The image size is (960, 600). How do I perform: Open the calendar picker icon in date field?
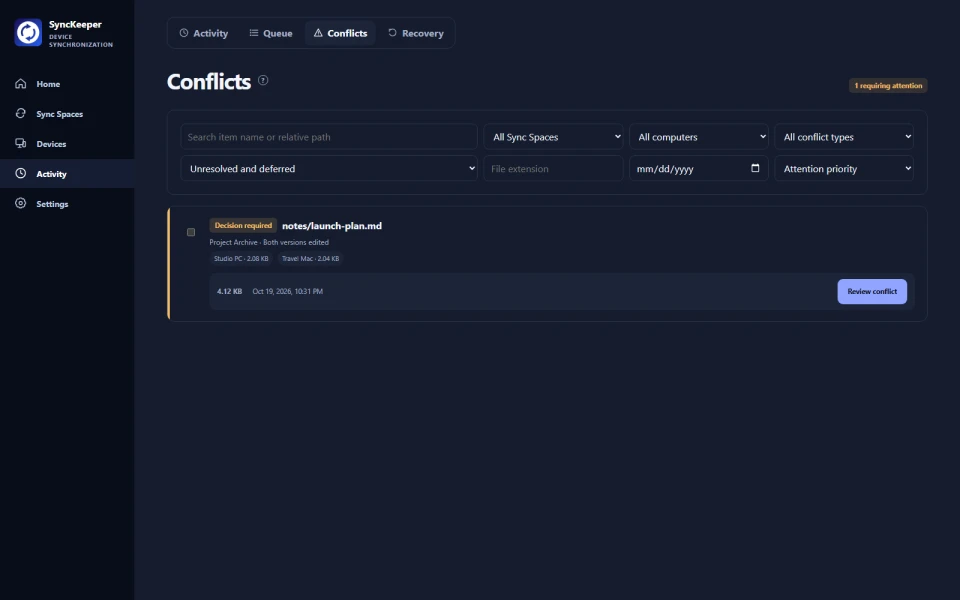click(755, 168)
